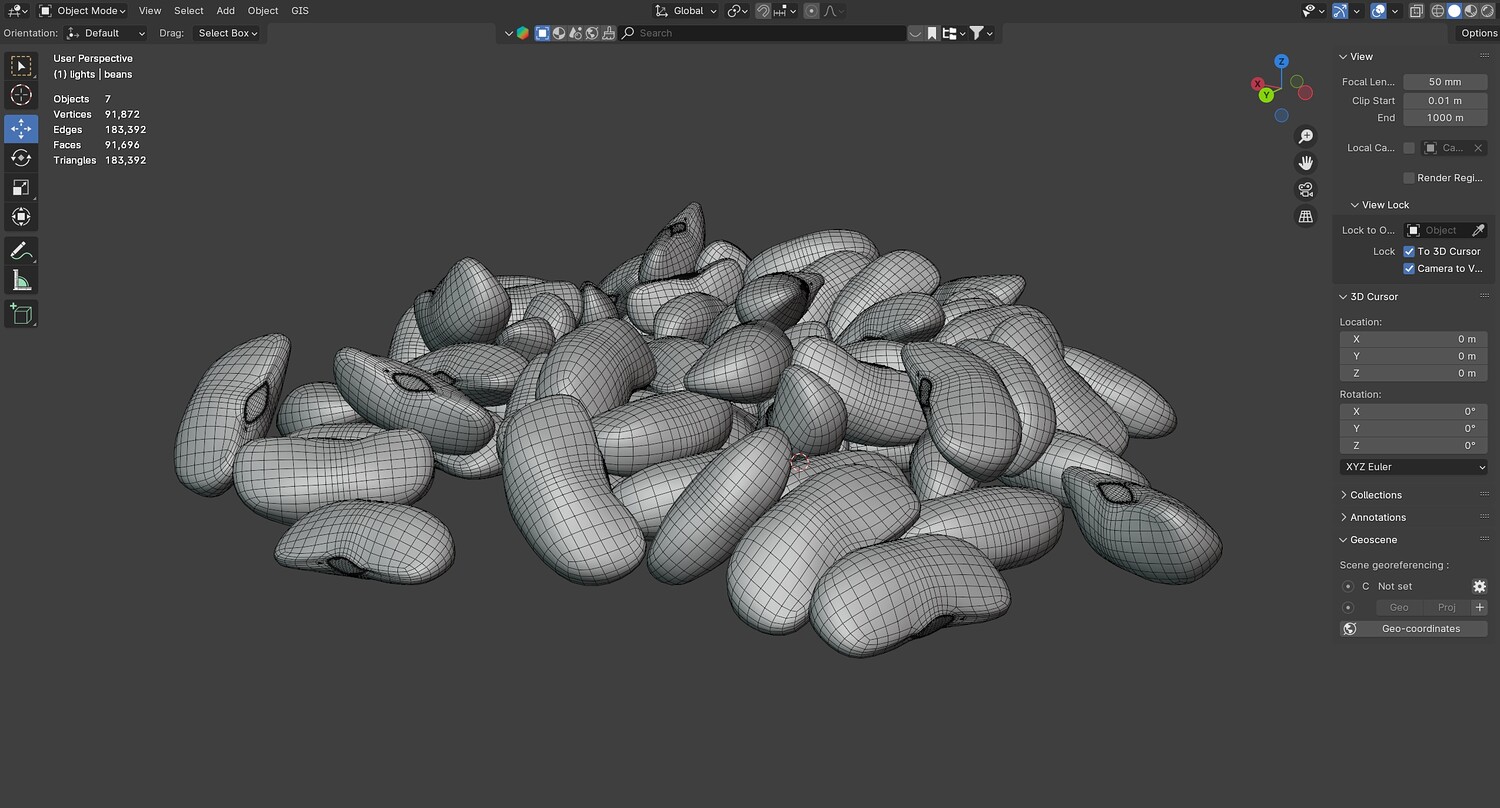Screen dimensions: 1500x808
Task: Open the Default orientation dropdown
Action: [105, 33]
